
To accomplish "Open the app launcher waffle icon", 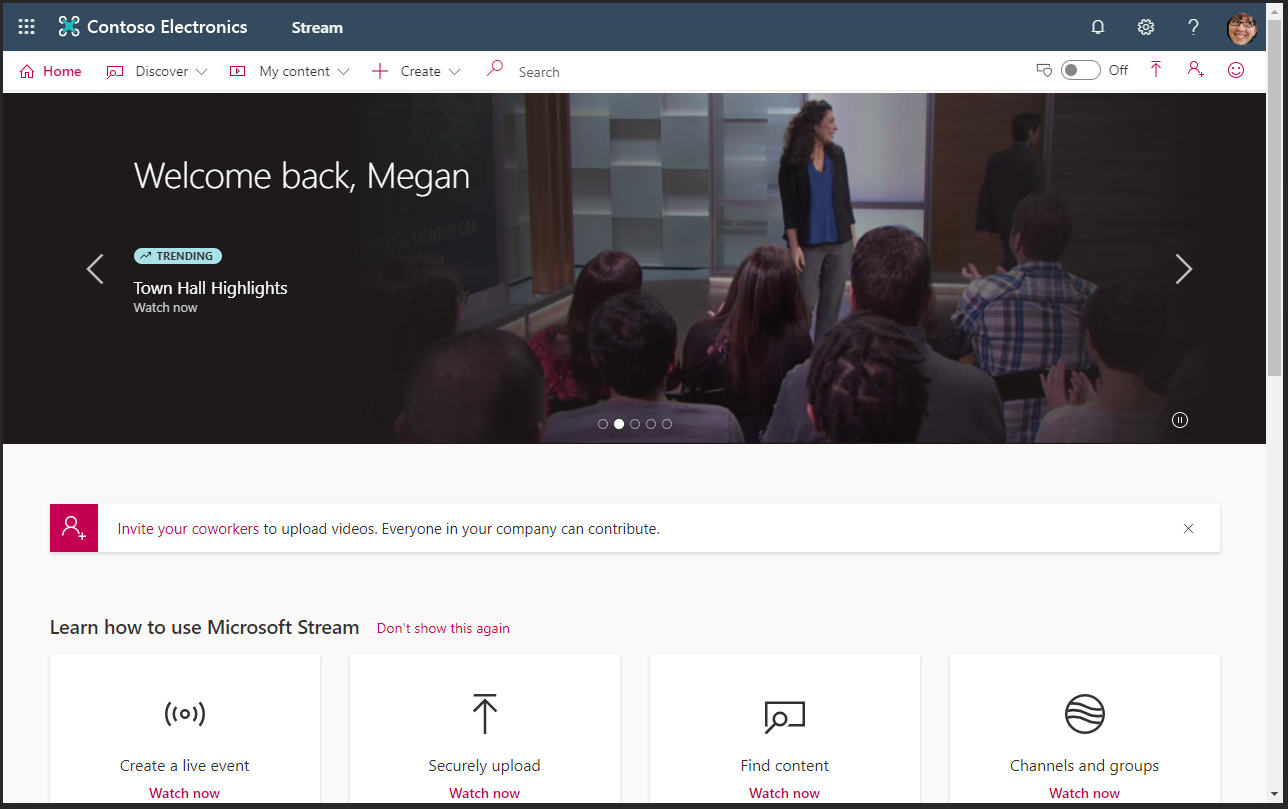I will pos(27,27).
